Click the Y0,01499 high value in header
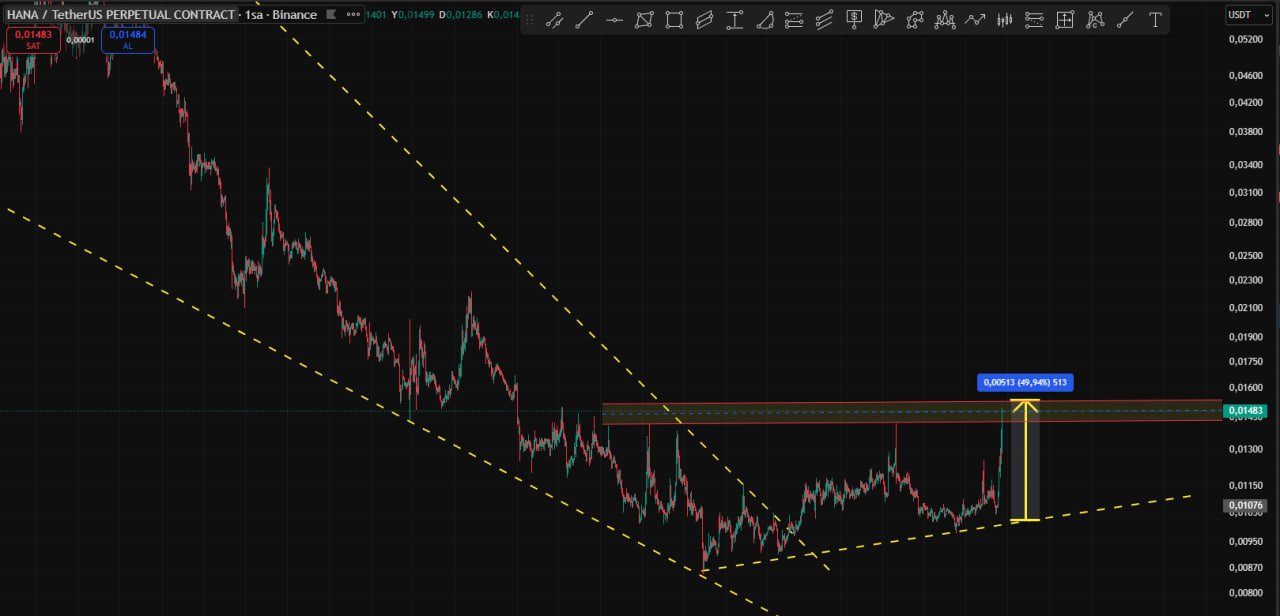1280x616 pixels. [414, 15]
